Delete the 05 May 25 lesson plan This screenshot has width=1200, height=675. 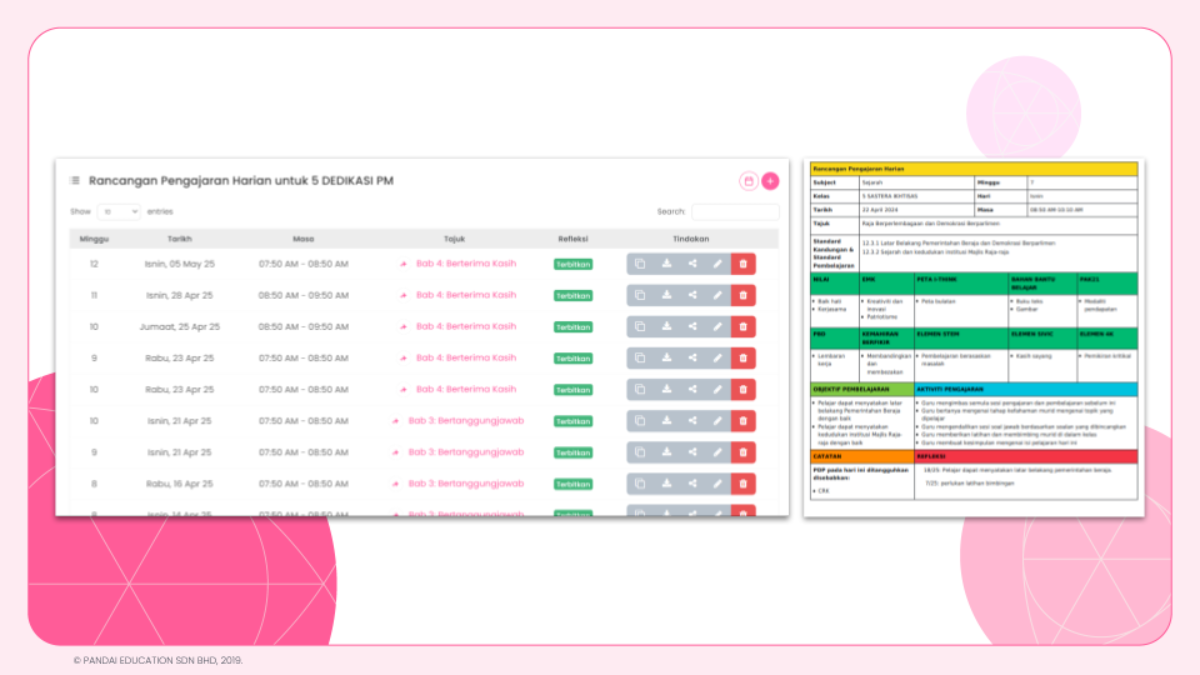point(743,264)
